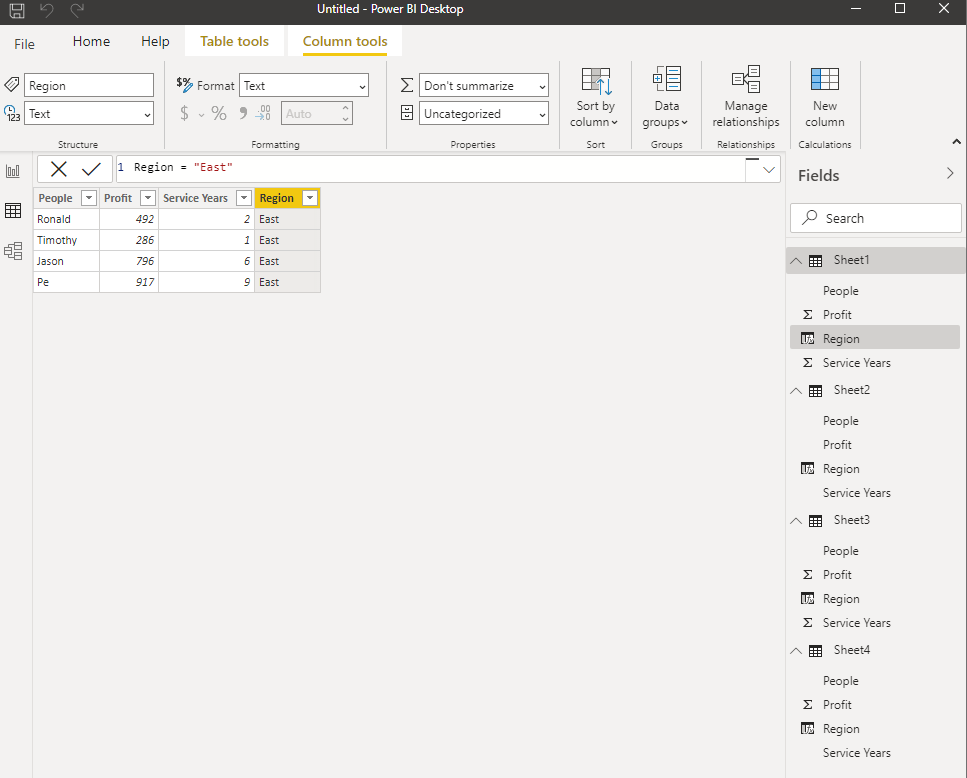The width and height of the screenshot is (967, 778).
Task: Click thousands separator comma icon
Action: click(x=244, y=113)
